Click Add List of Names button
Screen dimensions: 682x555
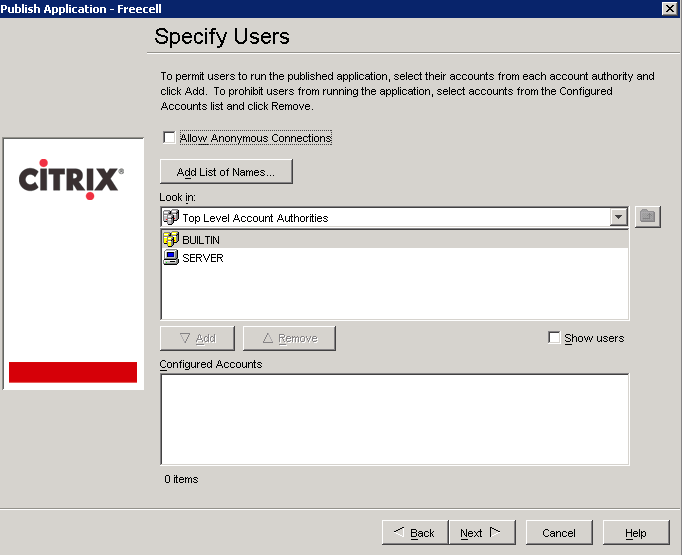(226, 172)
